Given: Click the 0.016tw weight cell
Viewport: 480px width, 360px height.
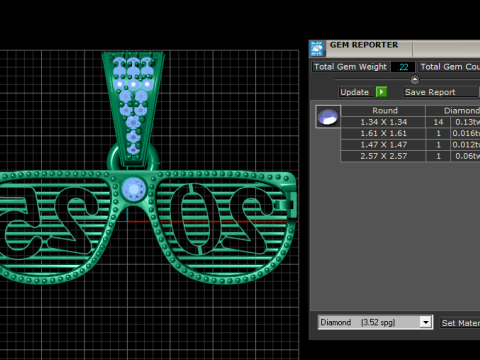Looking at the screenshot, I should (466, 133).
